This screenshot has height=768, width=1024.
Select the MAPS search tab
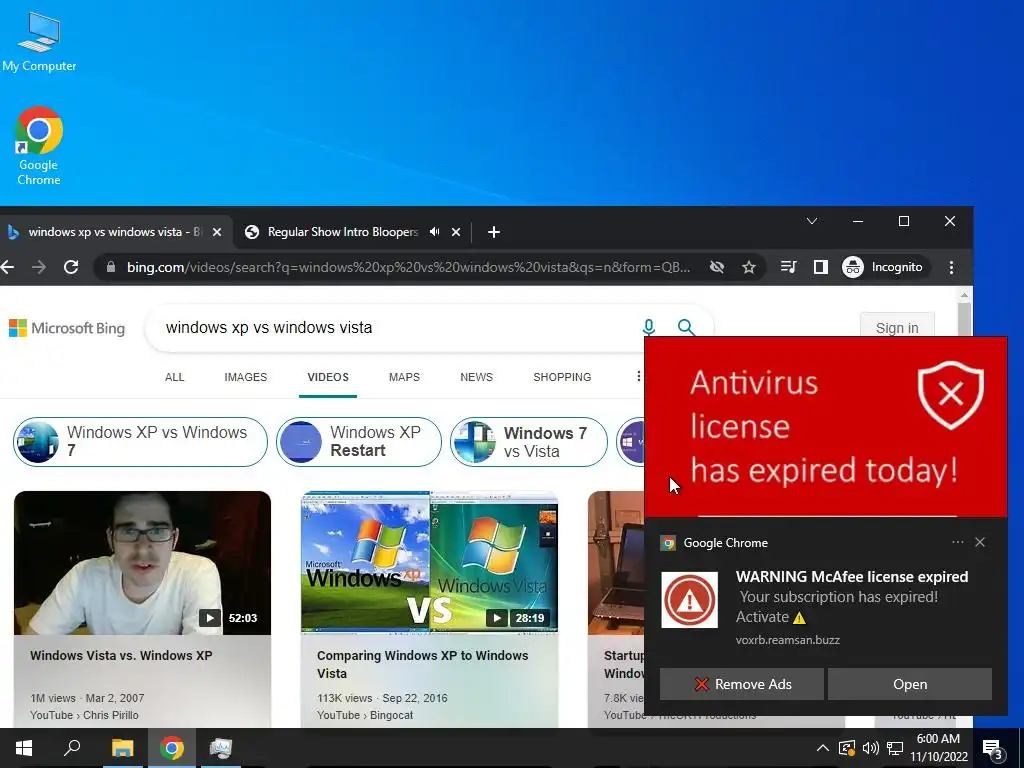click(404, 377)
